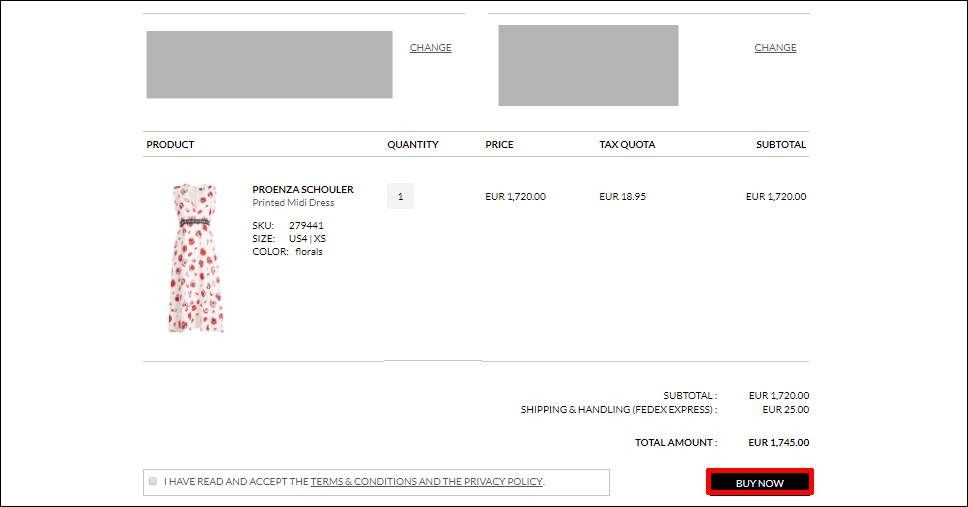This screenshot has height=507, width=968.
Task: Click the PRODUCT column header
Action: coord(170,145)
